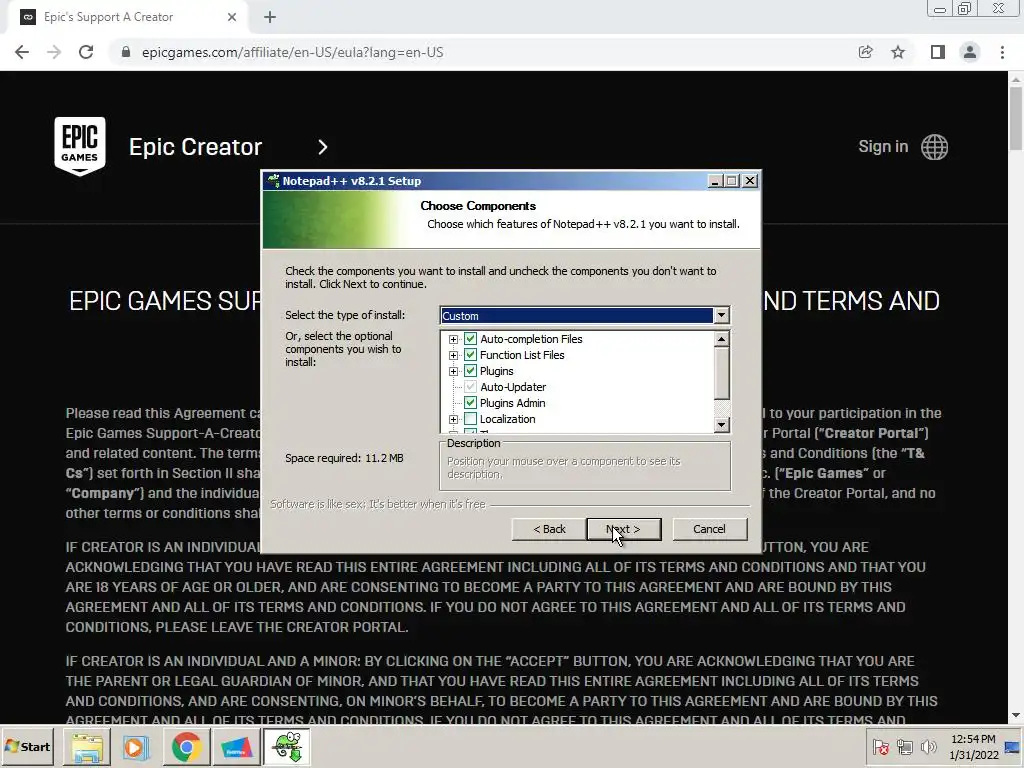Click the Notepad++ setup title icon

(x=273, y=181)
